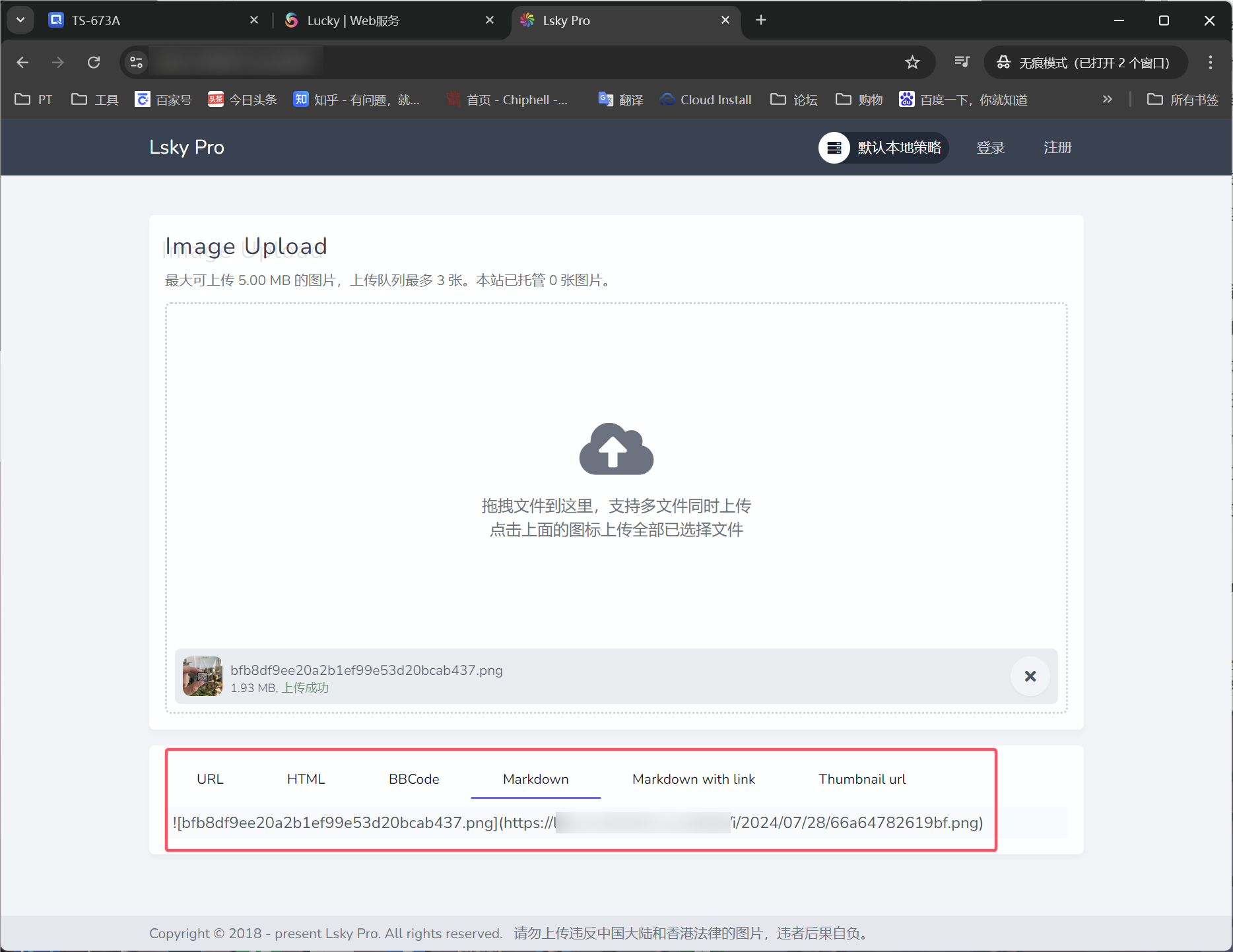Go back with the browser back arrow
Viewport: 1233px width, 952px height.
tap(22, 63)
